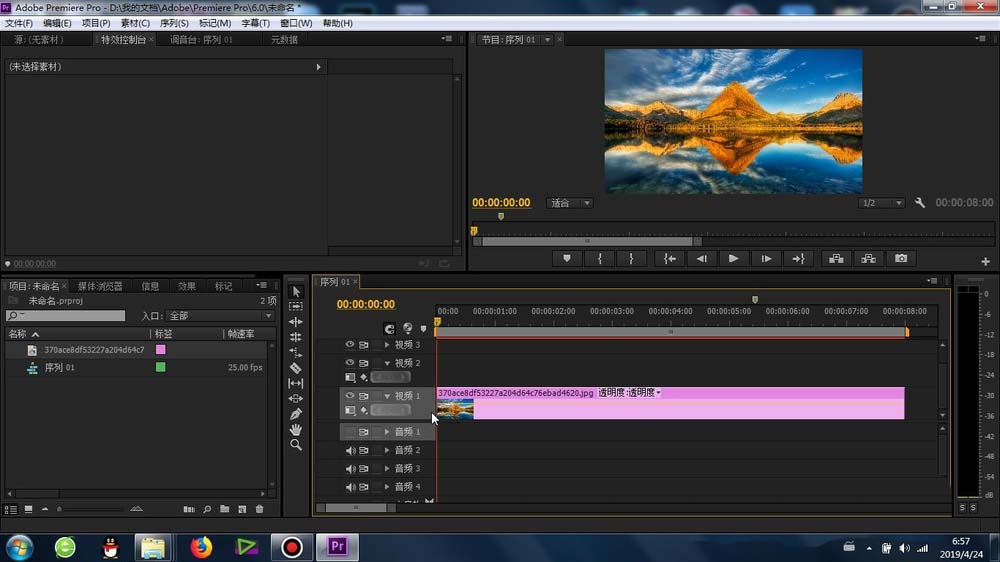
Task: Collapse the 视频 1 track
Action: tap(387, 396)
